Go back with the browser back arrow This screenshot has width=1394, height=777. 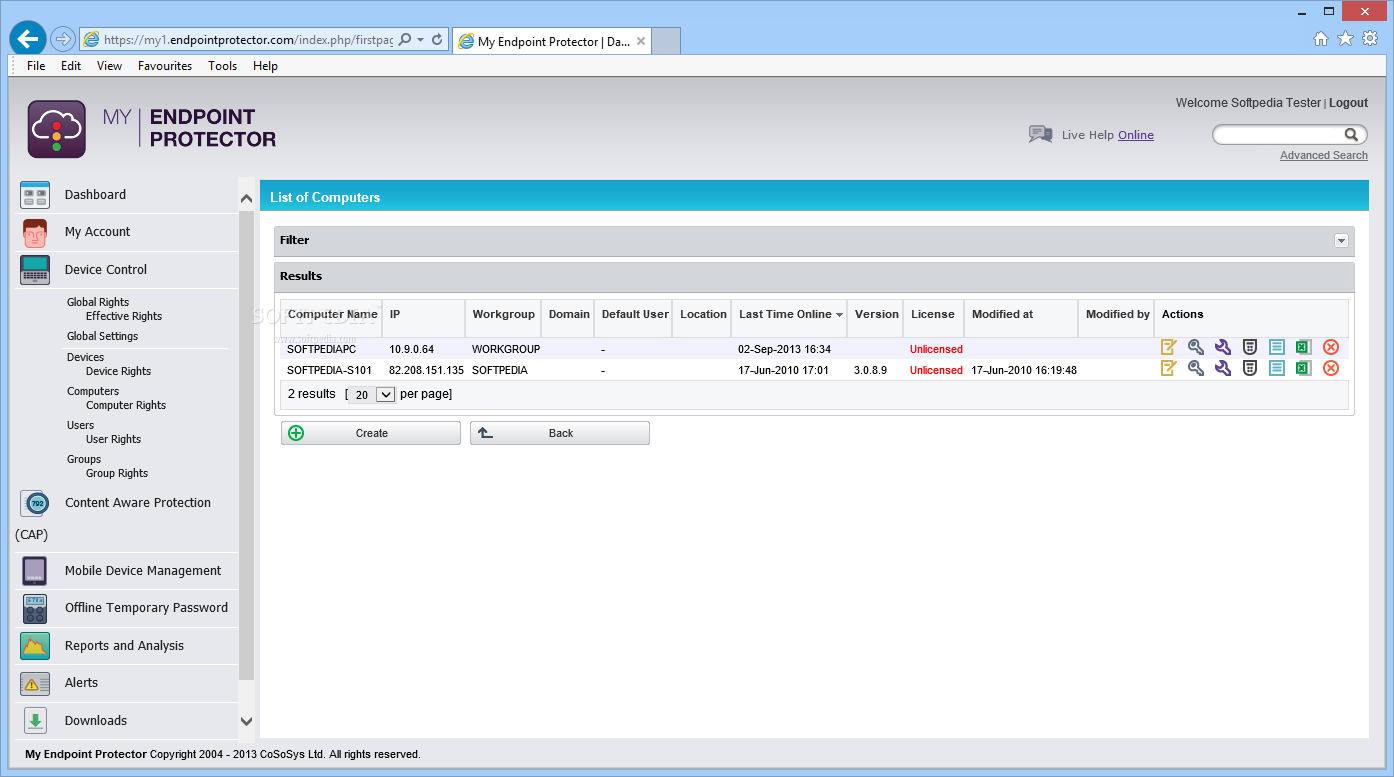[28, 39]
